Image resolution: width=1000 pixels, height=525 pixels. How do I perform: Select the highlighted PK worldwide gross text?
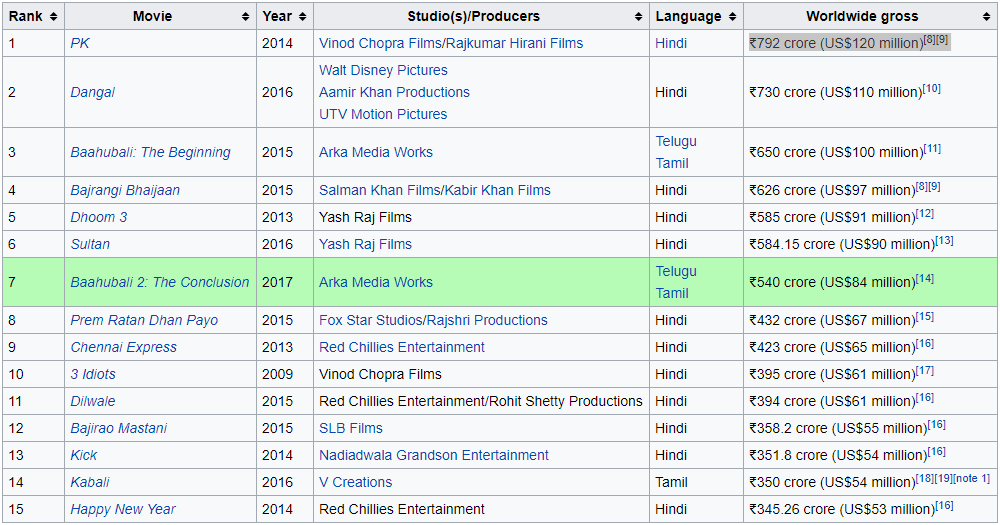(x=835, y=43)
